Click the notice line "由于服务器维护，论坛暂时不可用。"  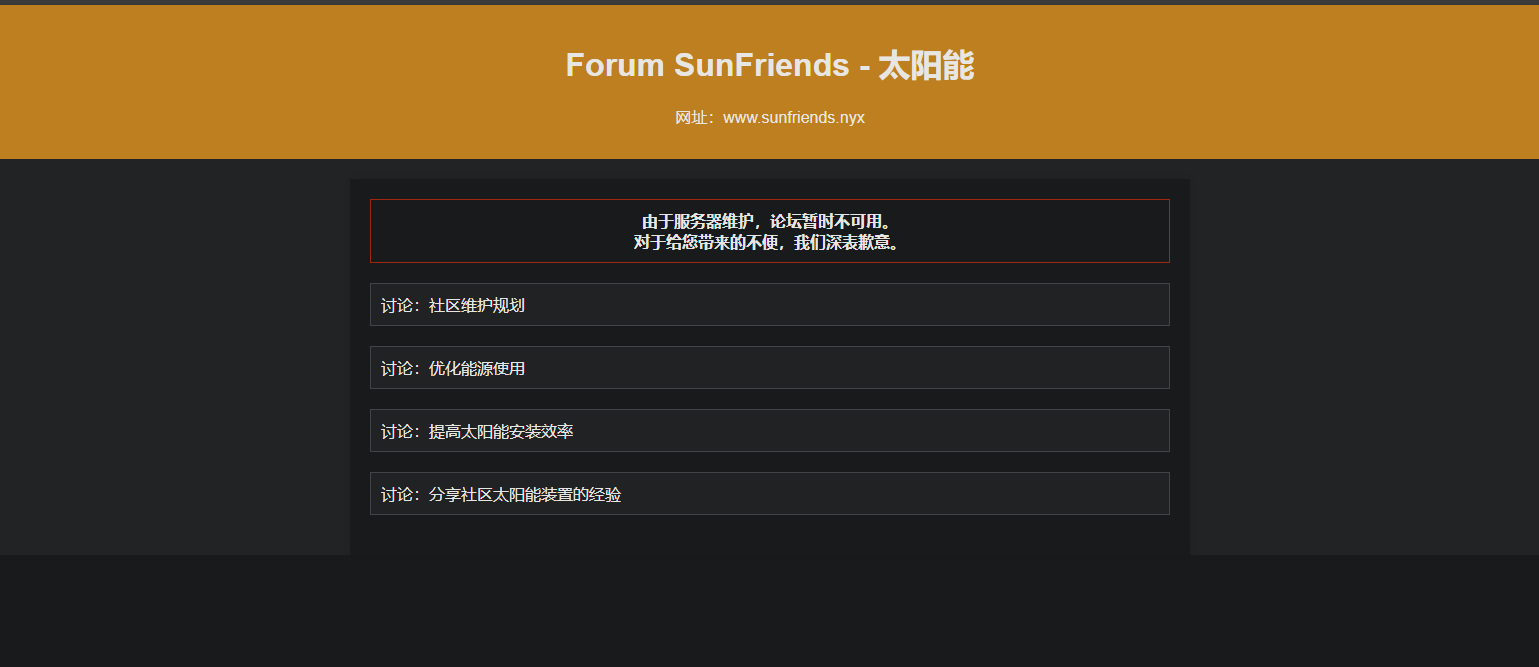pos(769,221)
